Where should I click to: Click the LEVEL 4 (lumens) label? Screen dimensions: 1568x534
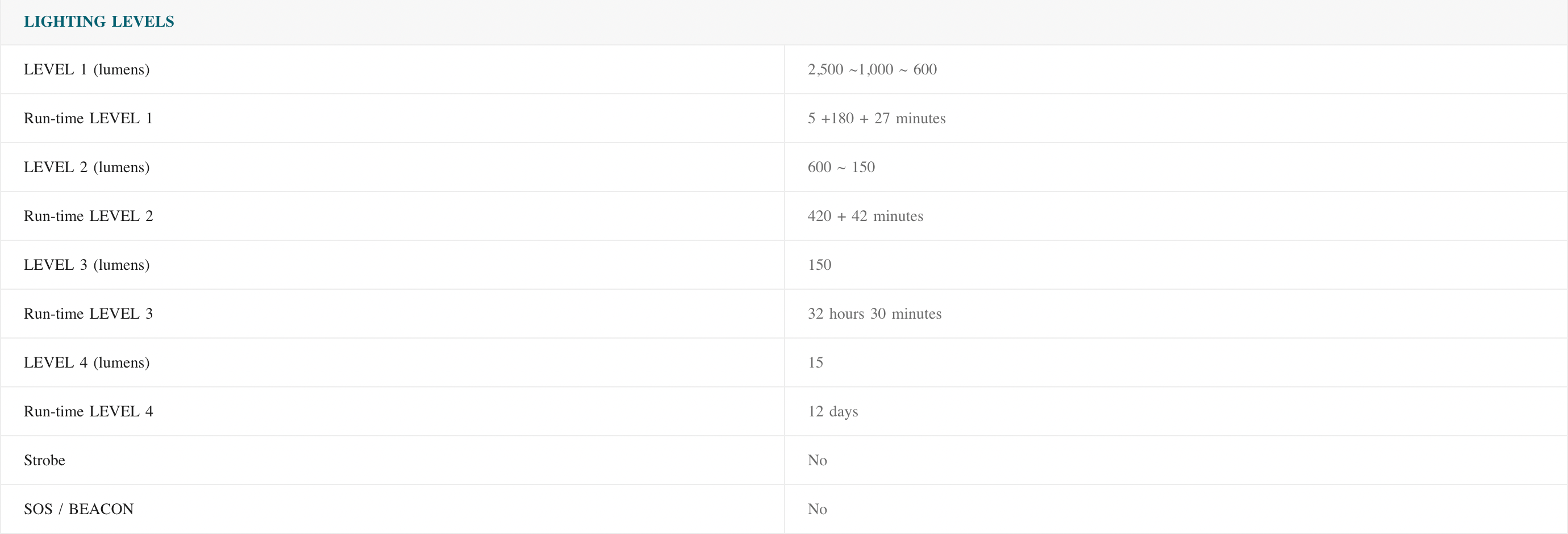click(x=86, y=362)
